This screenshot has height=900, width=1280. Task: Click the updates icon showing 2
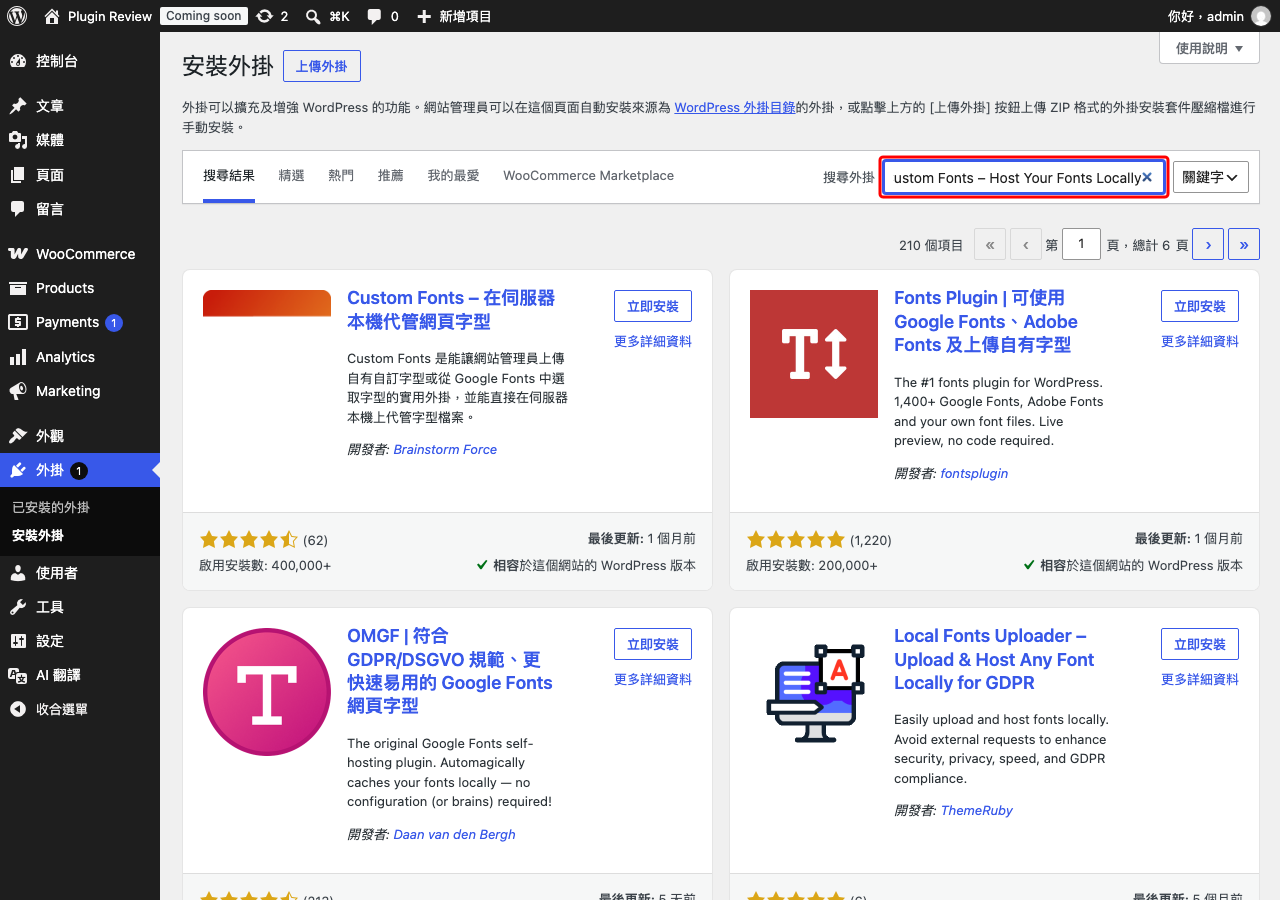click(x=264, y=16)
